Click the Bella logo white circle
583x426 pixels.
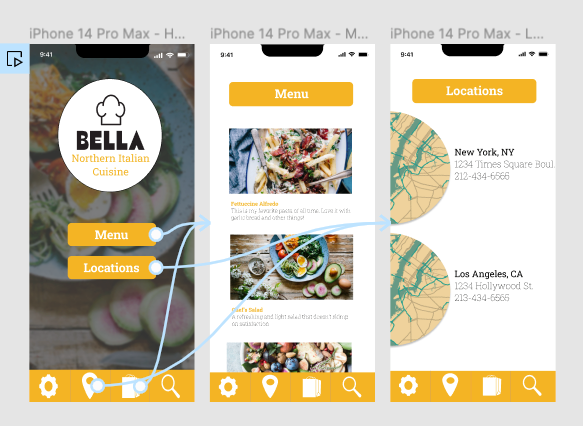(x=110, y=135)
